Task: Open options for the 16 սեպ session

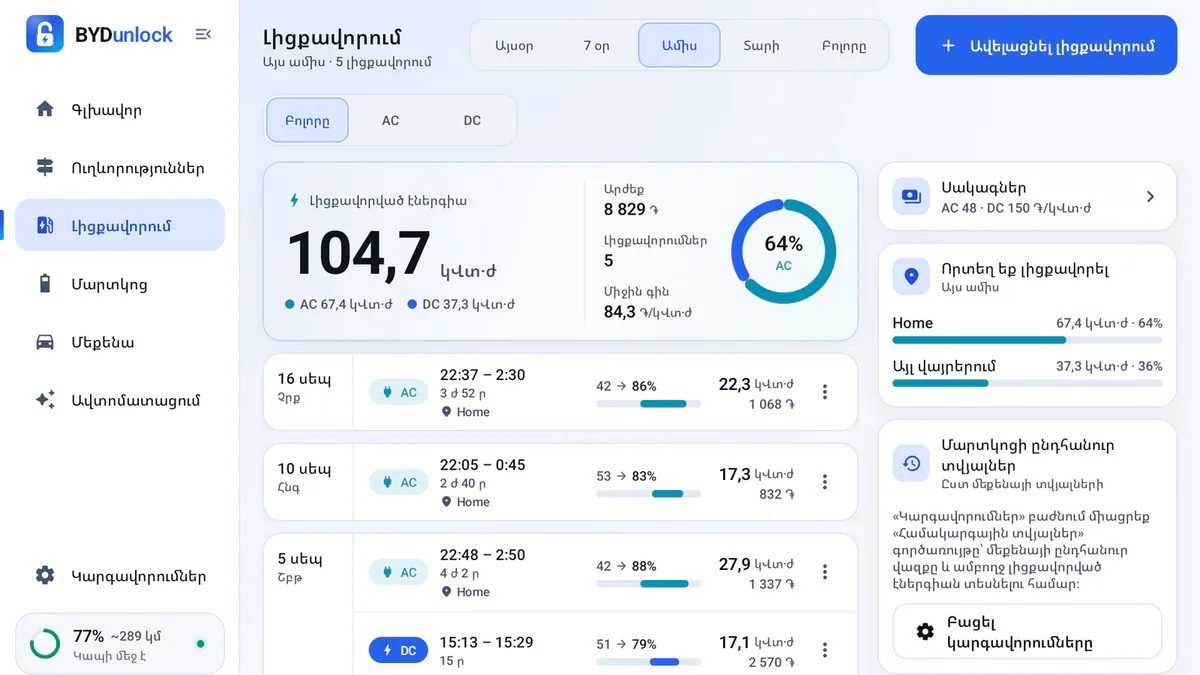Action: coord(825,392)
